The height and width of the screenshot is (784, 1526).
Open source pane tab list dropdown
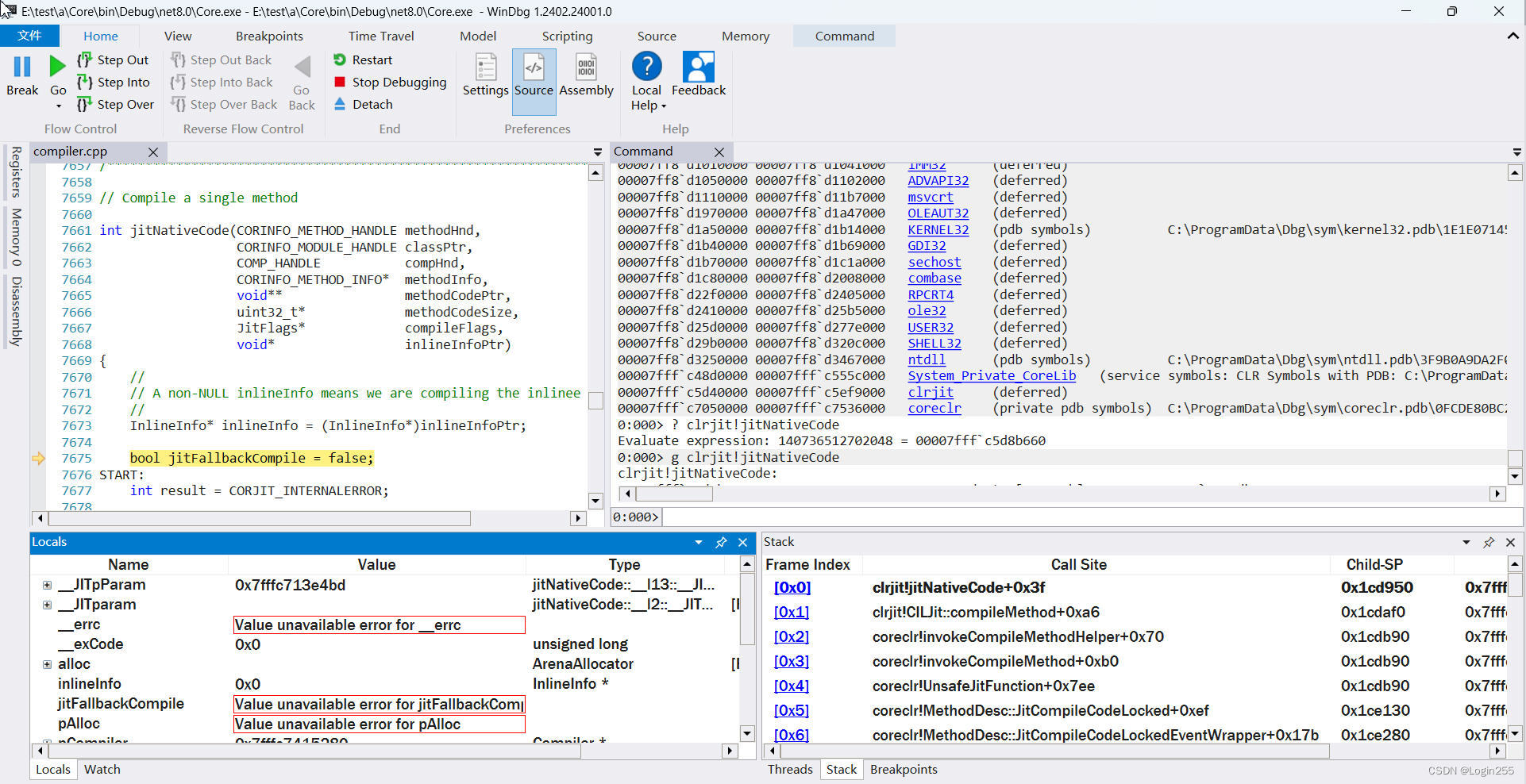point(598,152)
